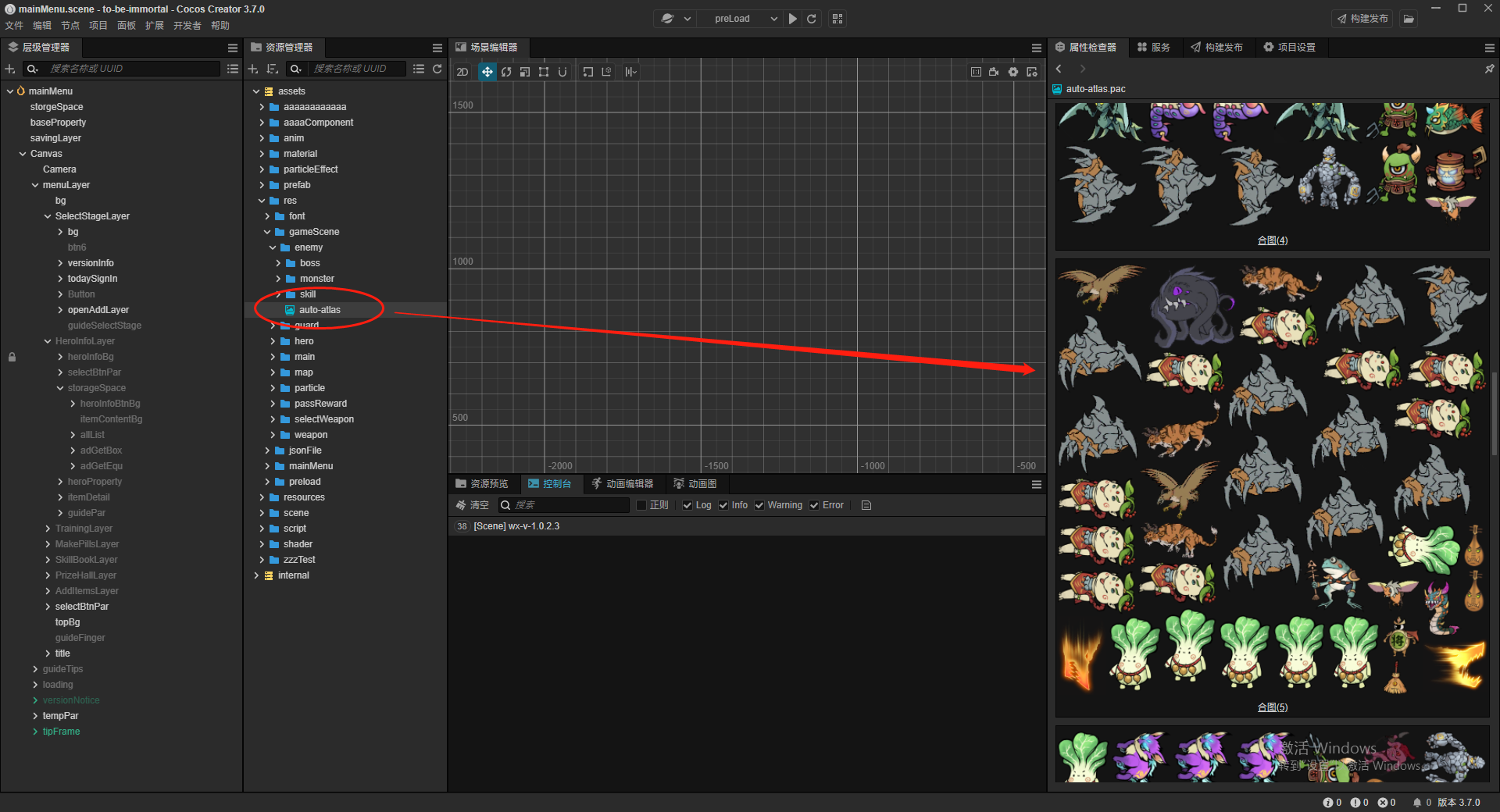
Task: Click the play preview button
Action: pos(793,19)
